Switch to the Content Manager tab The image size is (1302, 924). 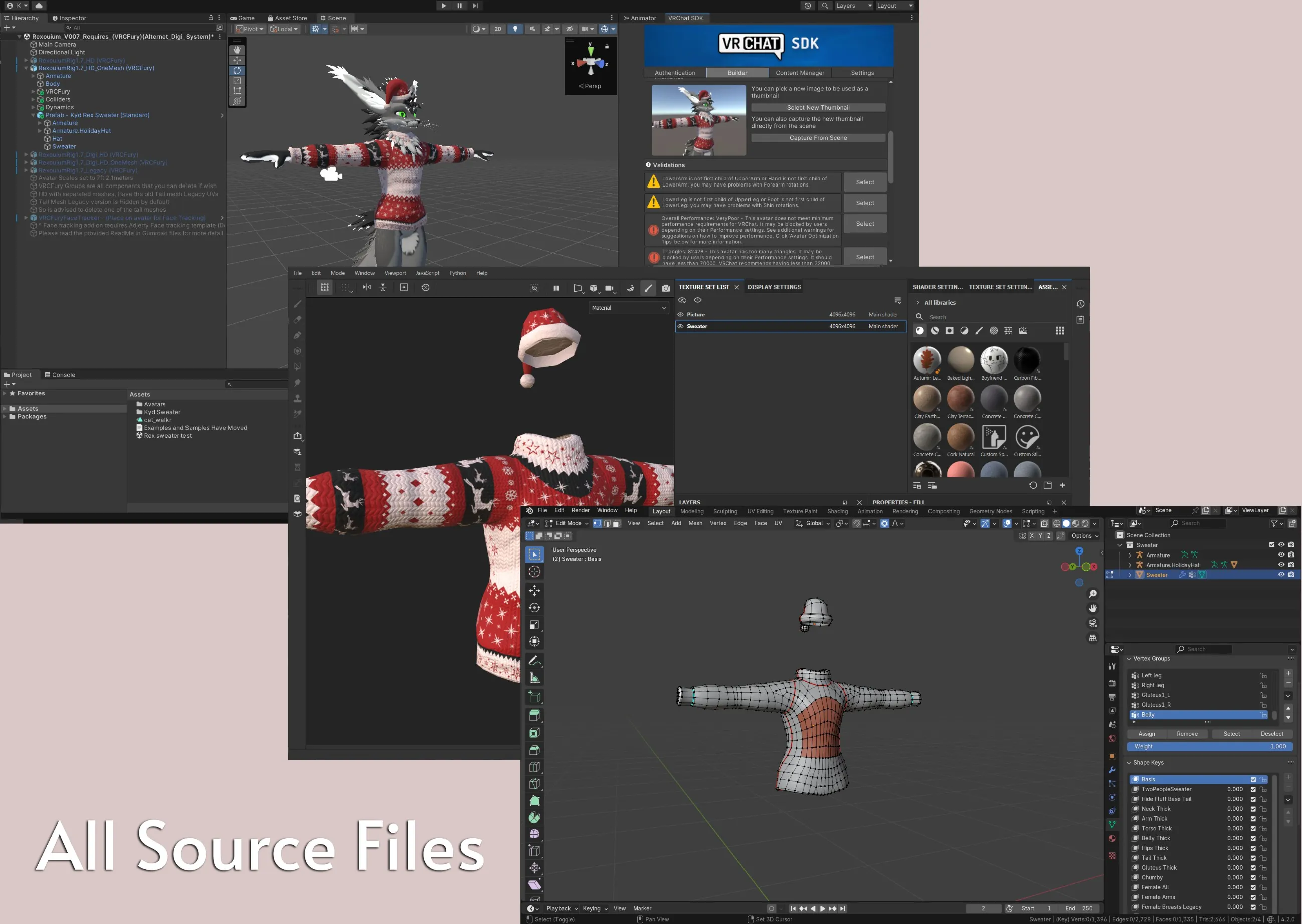pos(799,73)
